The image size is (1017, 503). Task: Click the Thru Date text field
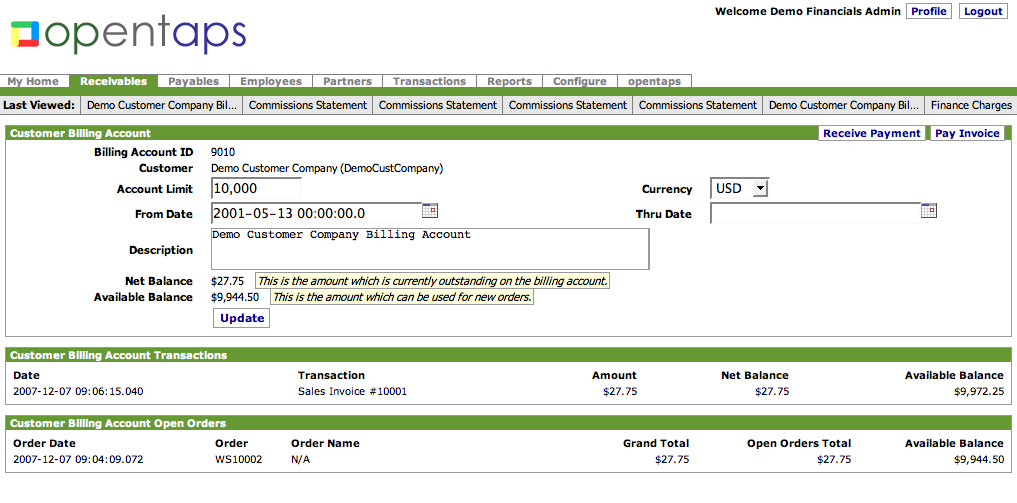coord(815,213)
